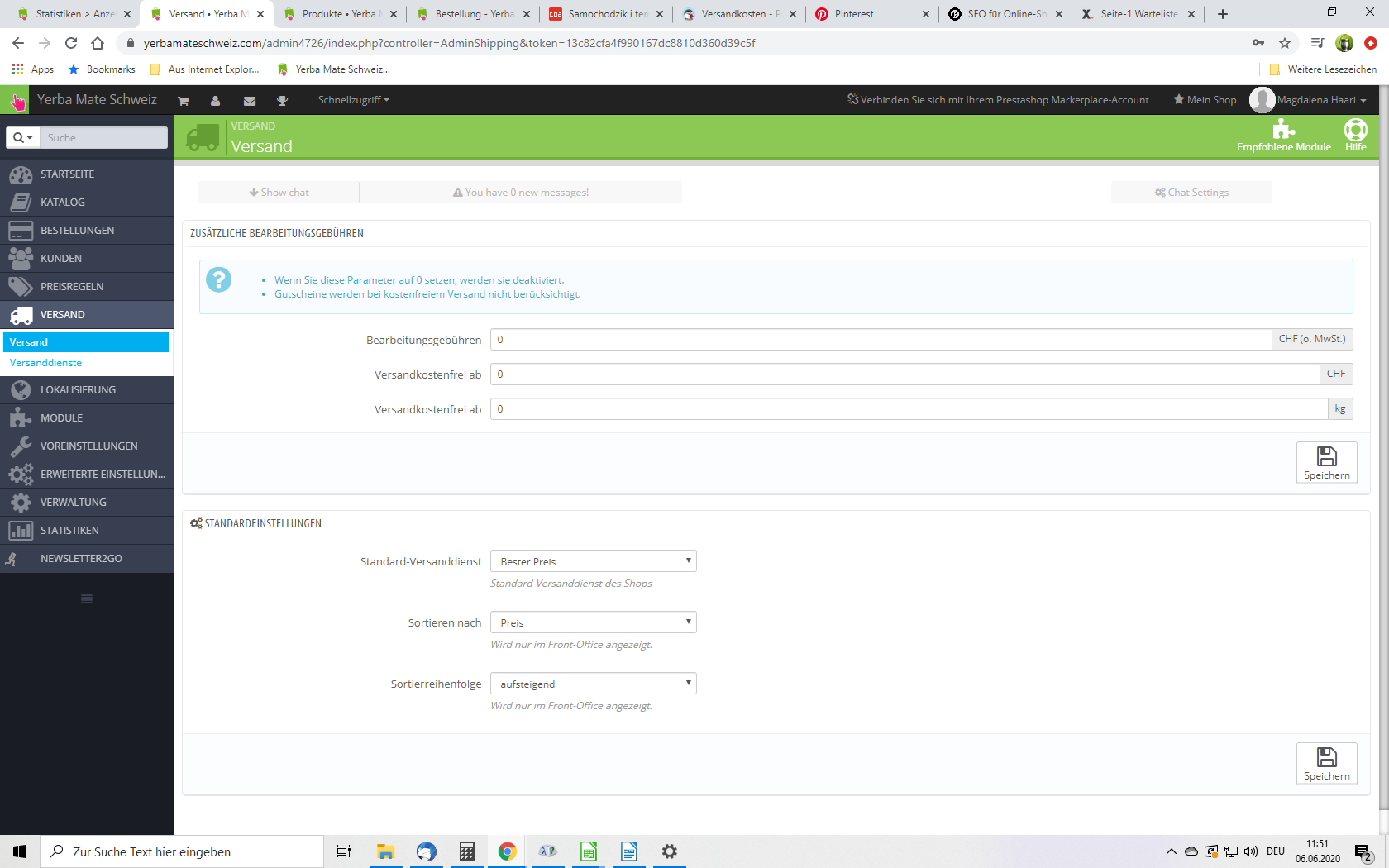Open messages envelope icon in top bar
Screen dimensions: 1389x868
click(250, 101)
